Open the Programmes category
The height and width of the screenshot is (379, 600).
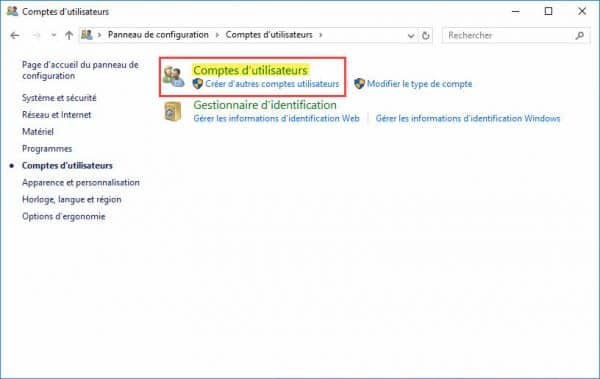pyautogui.click(x=47, y=149)
